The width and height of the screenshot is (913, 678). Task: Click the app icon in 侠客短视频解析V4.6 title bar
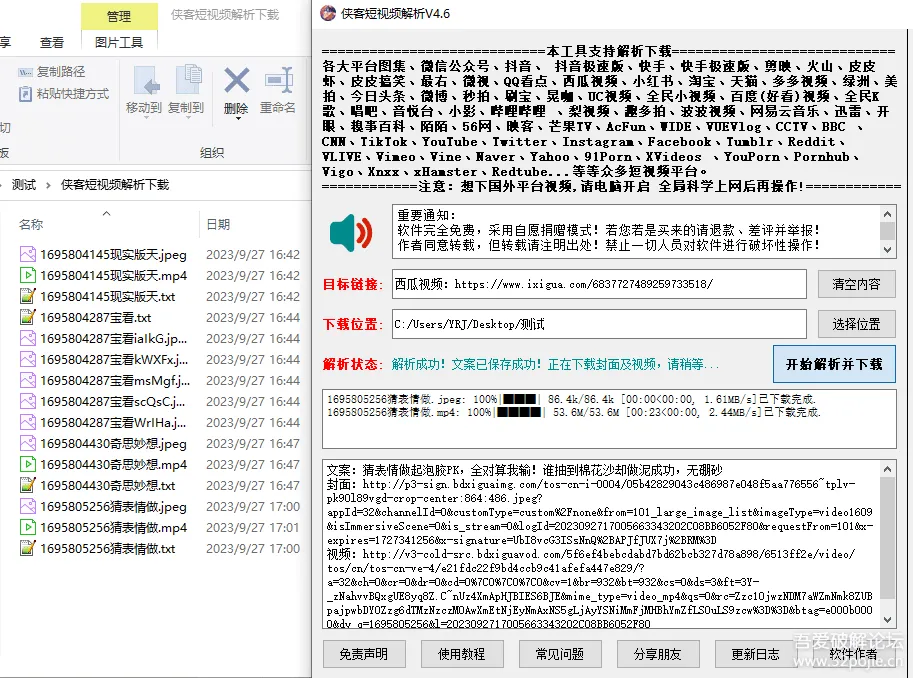pyautogui.click(x=328, y=13)
